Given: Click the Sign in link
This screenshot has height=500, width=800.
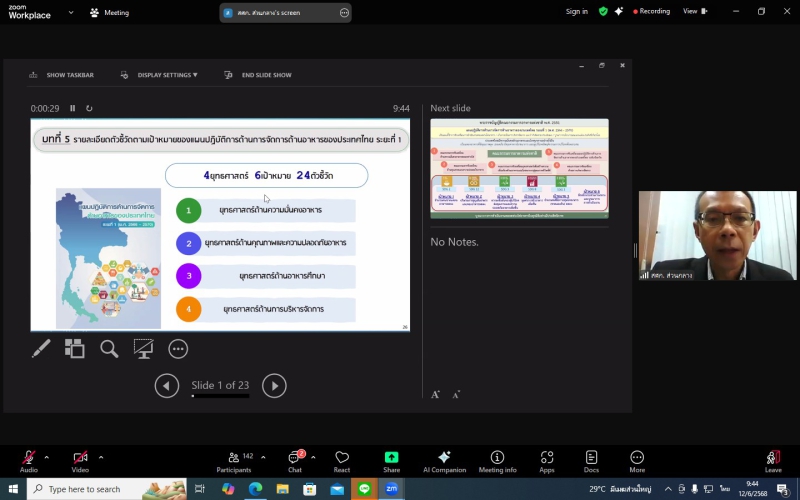Looking at the screenshot, I should (x=577, y=11).
